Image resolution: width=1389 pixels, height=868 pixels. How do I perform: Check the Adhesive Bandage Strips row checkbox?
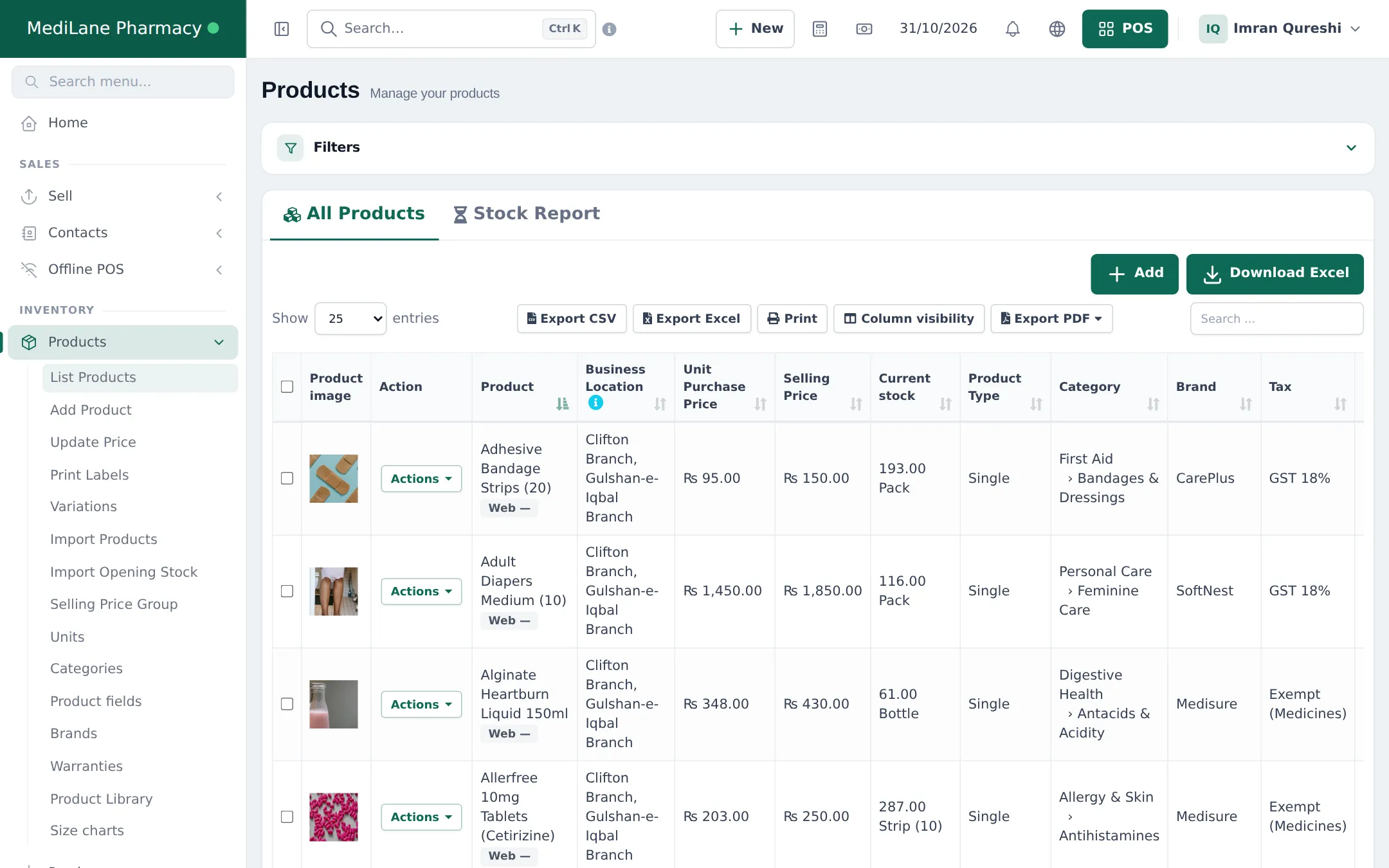click(287, 478)
